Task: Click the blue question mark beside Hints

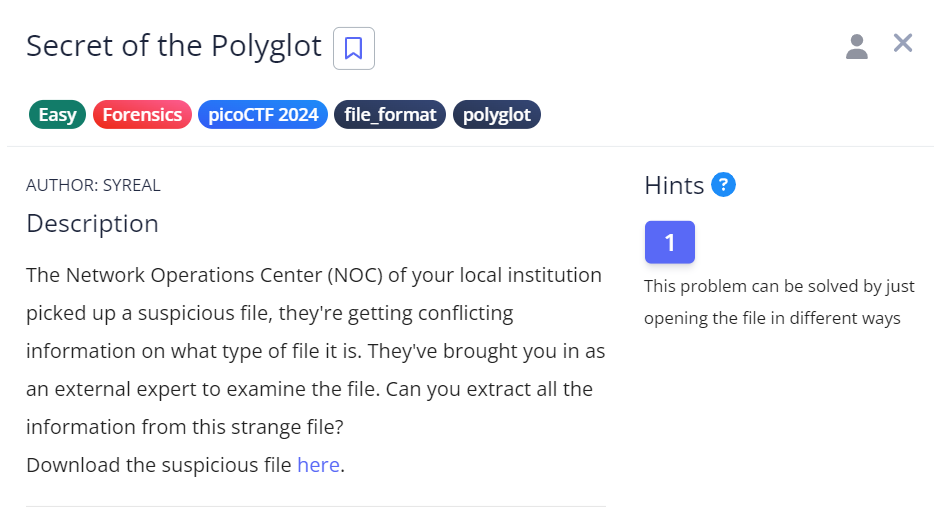Action: tap(723, 184)
